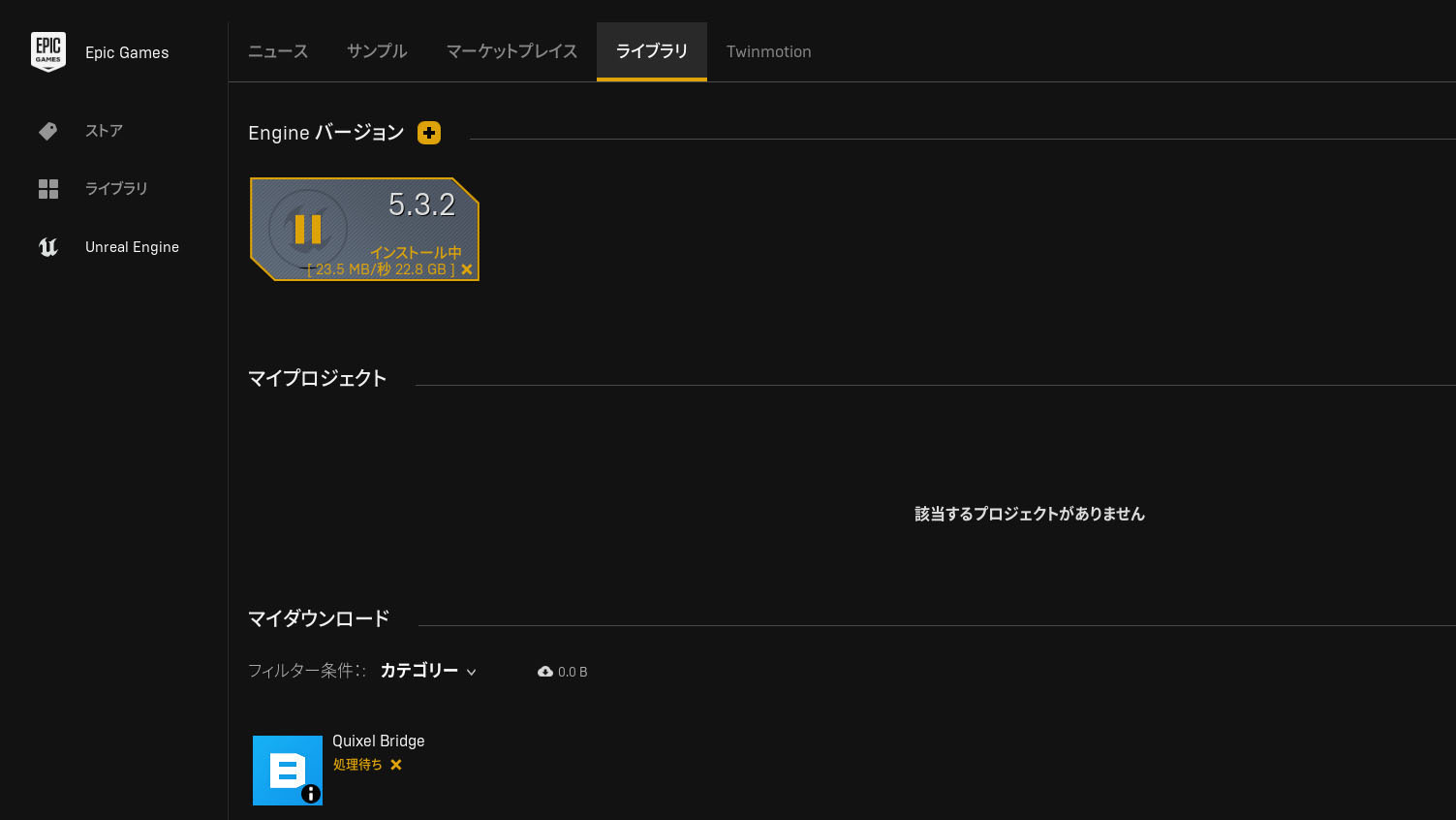Click the 5.3.2 version number
Image resolution: width=1456 pixels, height=820 pixels.
pos(421,205)
